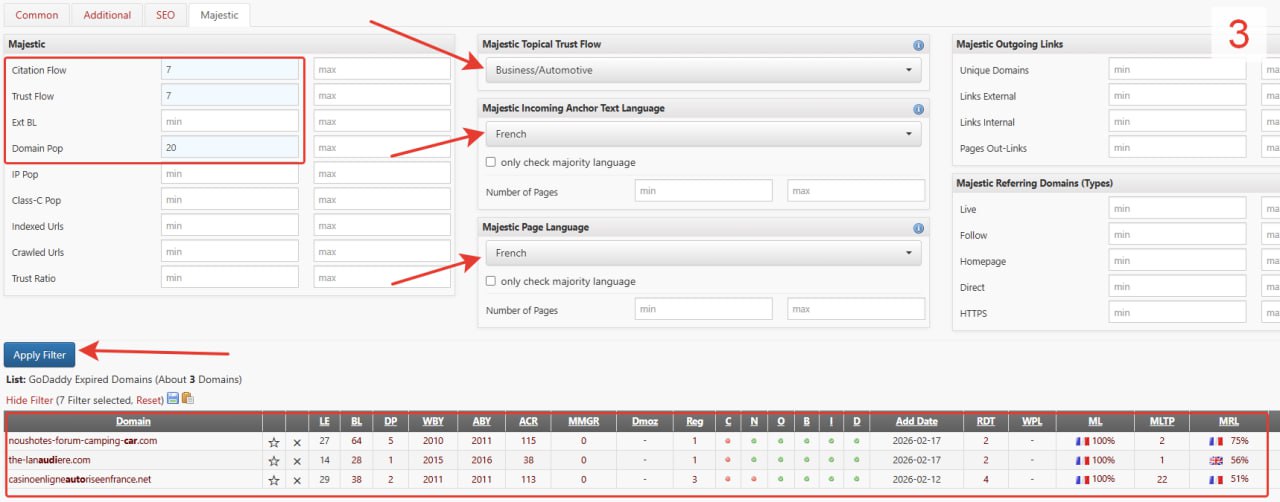The height and width of the screenshot is (502, 1280).
Task: Switch to the SEO tab
Action: point(165,15)
